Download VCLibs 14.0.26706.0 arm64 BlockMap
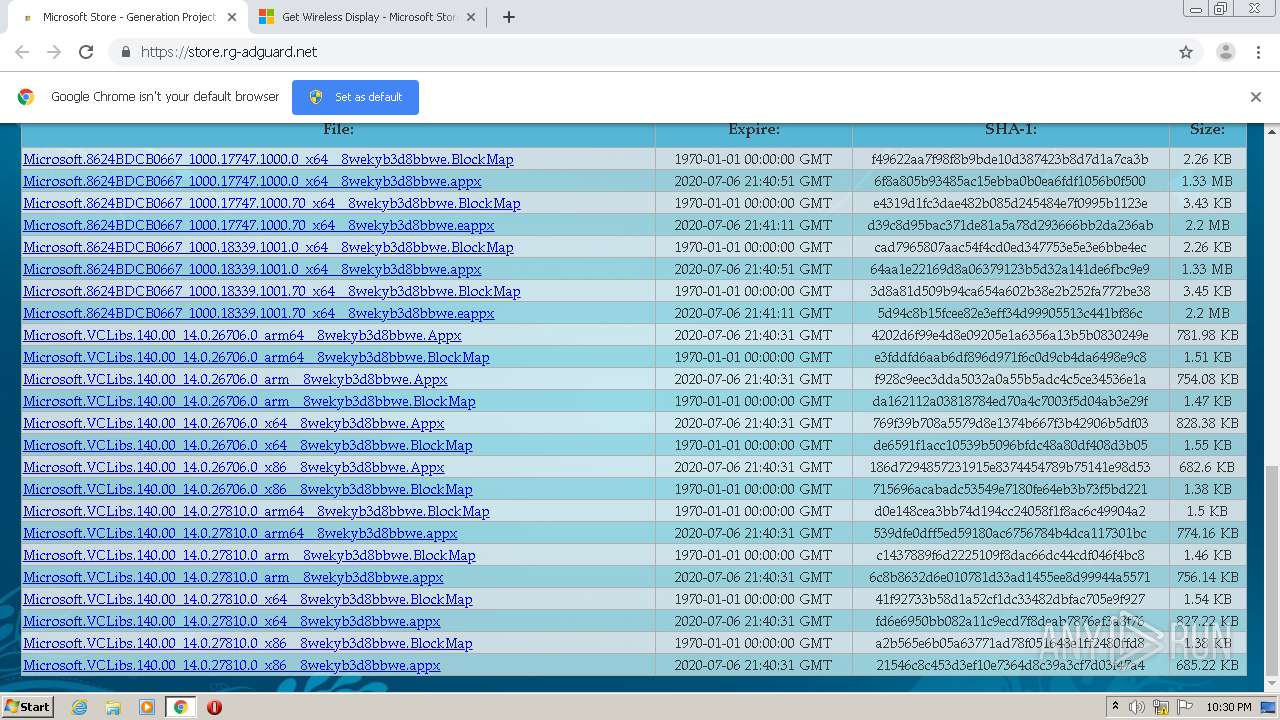The image size is (1280, 720). (256, 357)
